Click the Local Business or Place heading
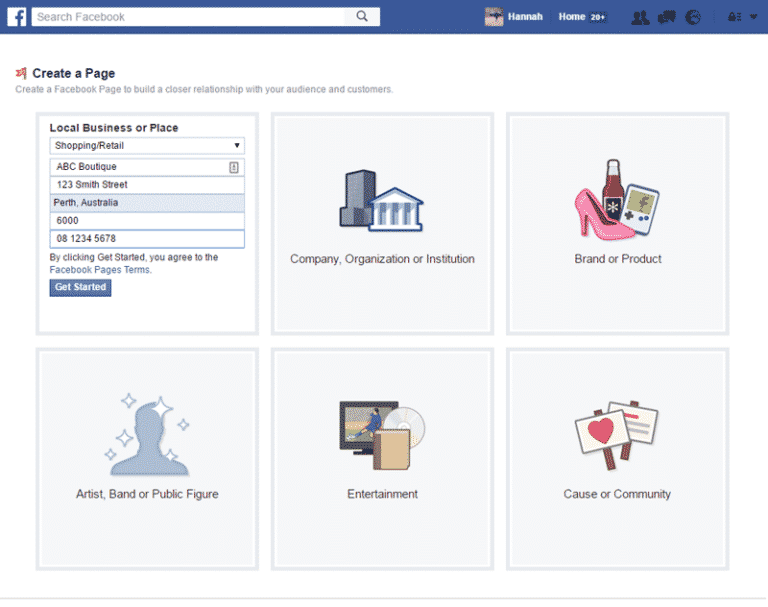Viewport: 768px width, 607px height. (x=114, y=128)
